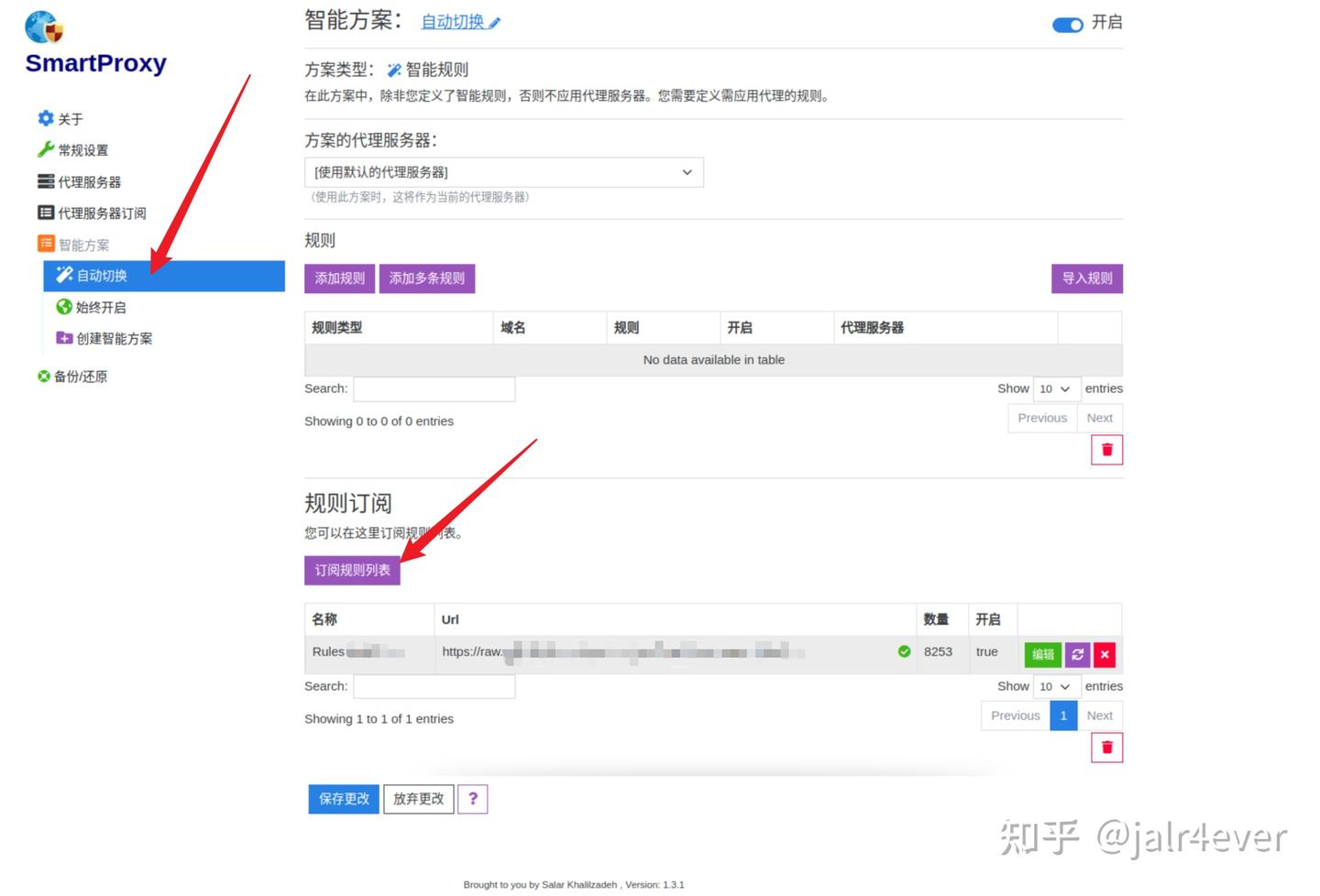Click the 关于 gear icon in sidebar
This screenshot has width=1320, height=896.
click(45, 118)
